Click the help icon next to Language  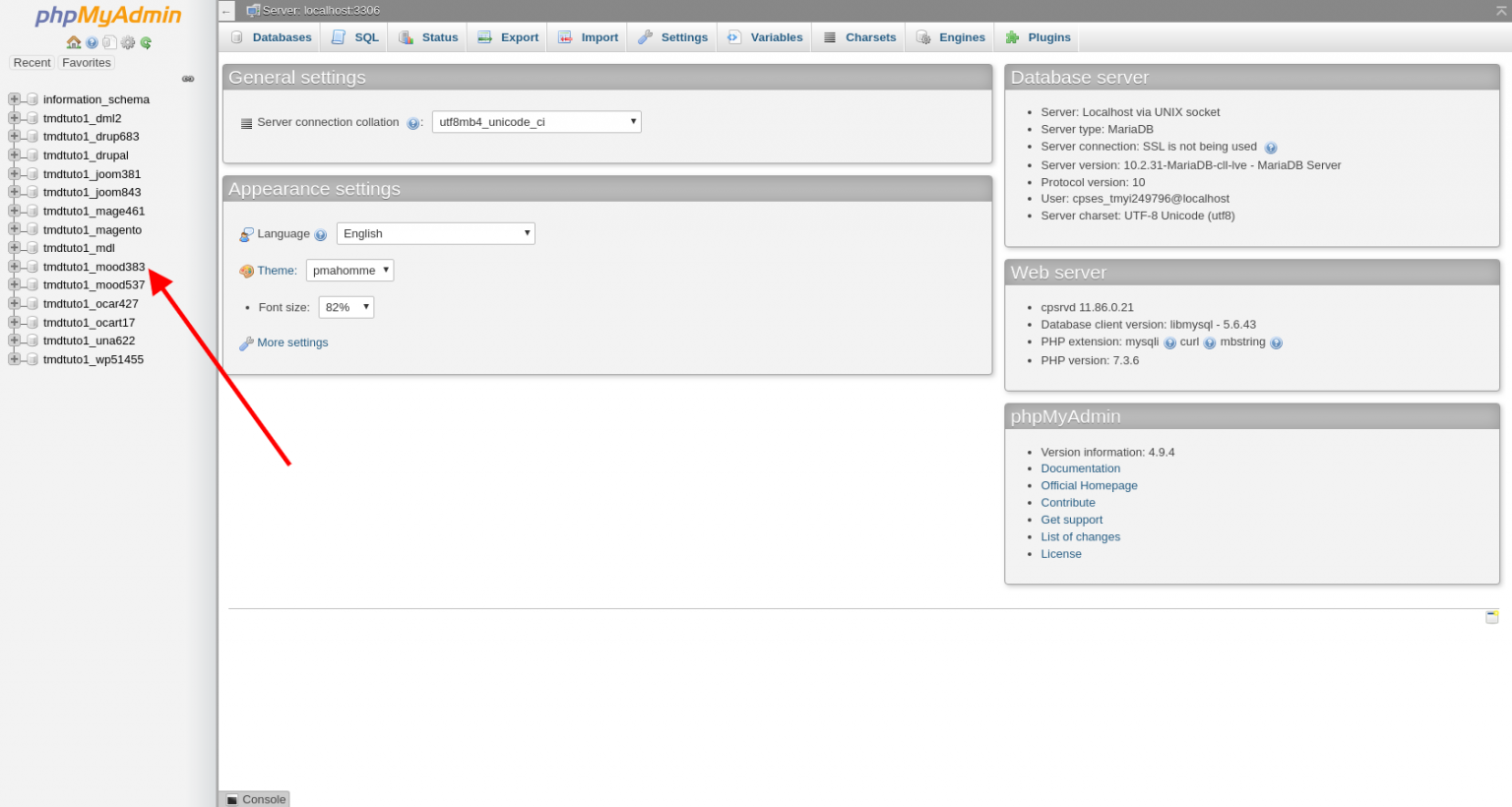click(321, 233)
